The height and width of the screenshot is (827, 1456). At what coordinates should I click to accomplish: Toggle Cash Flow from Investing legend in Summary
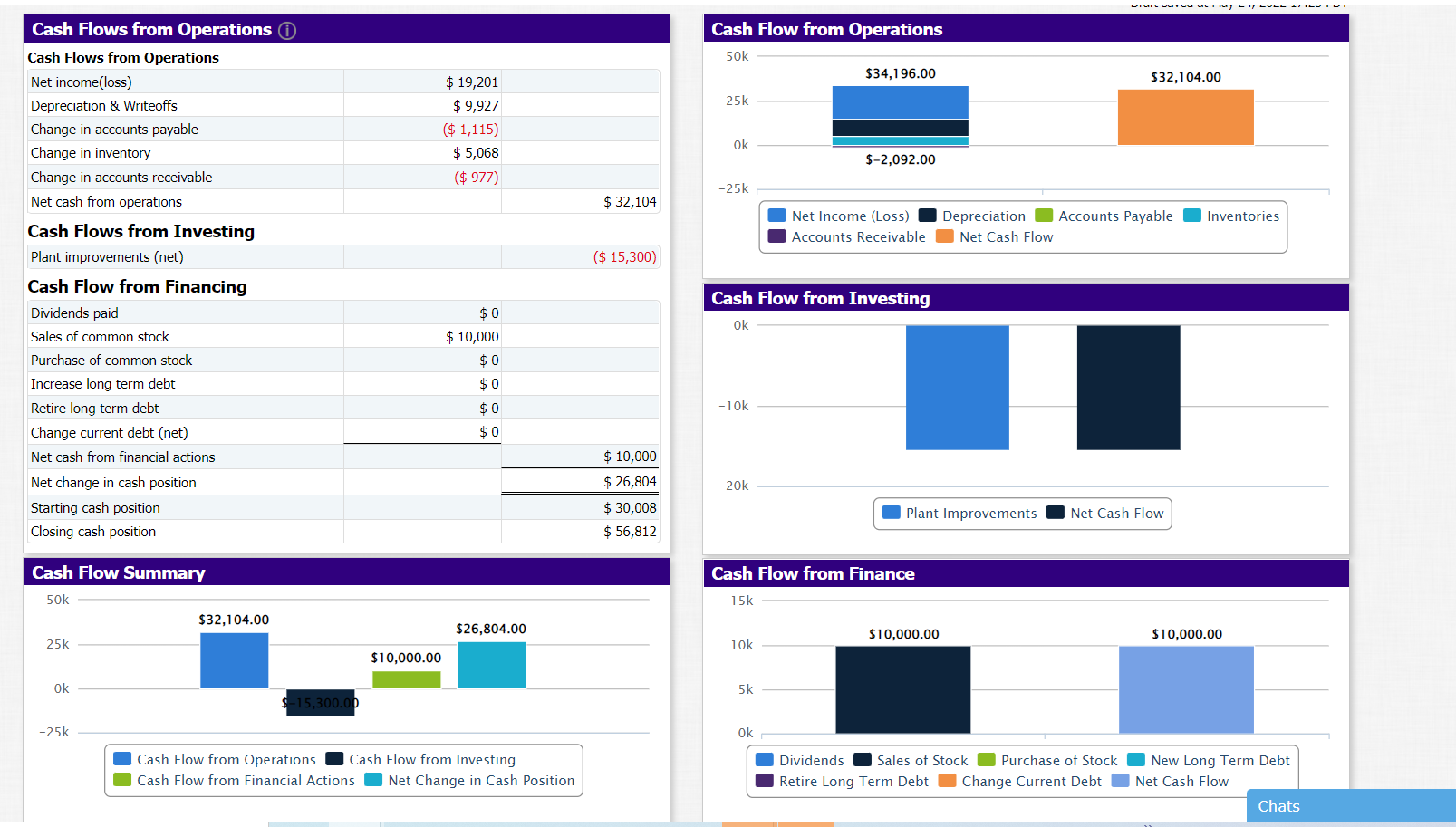click(x=420, y=759)
